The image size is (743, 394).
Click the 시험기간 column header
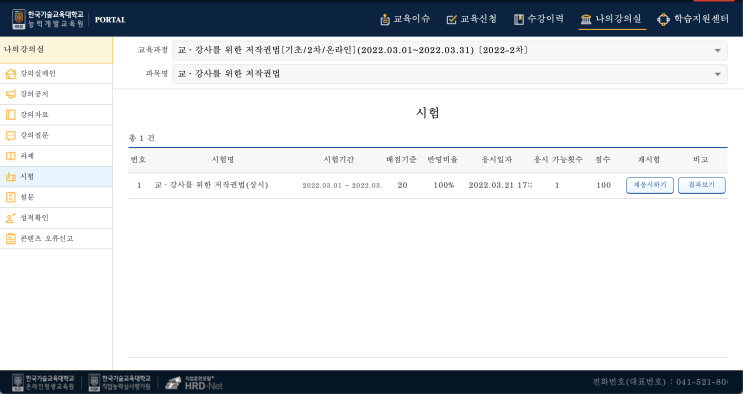[x=339, y=160]
